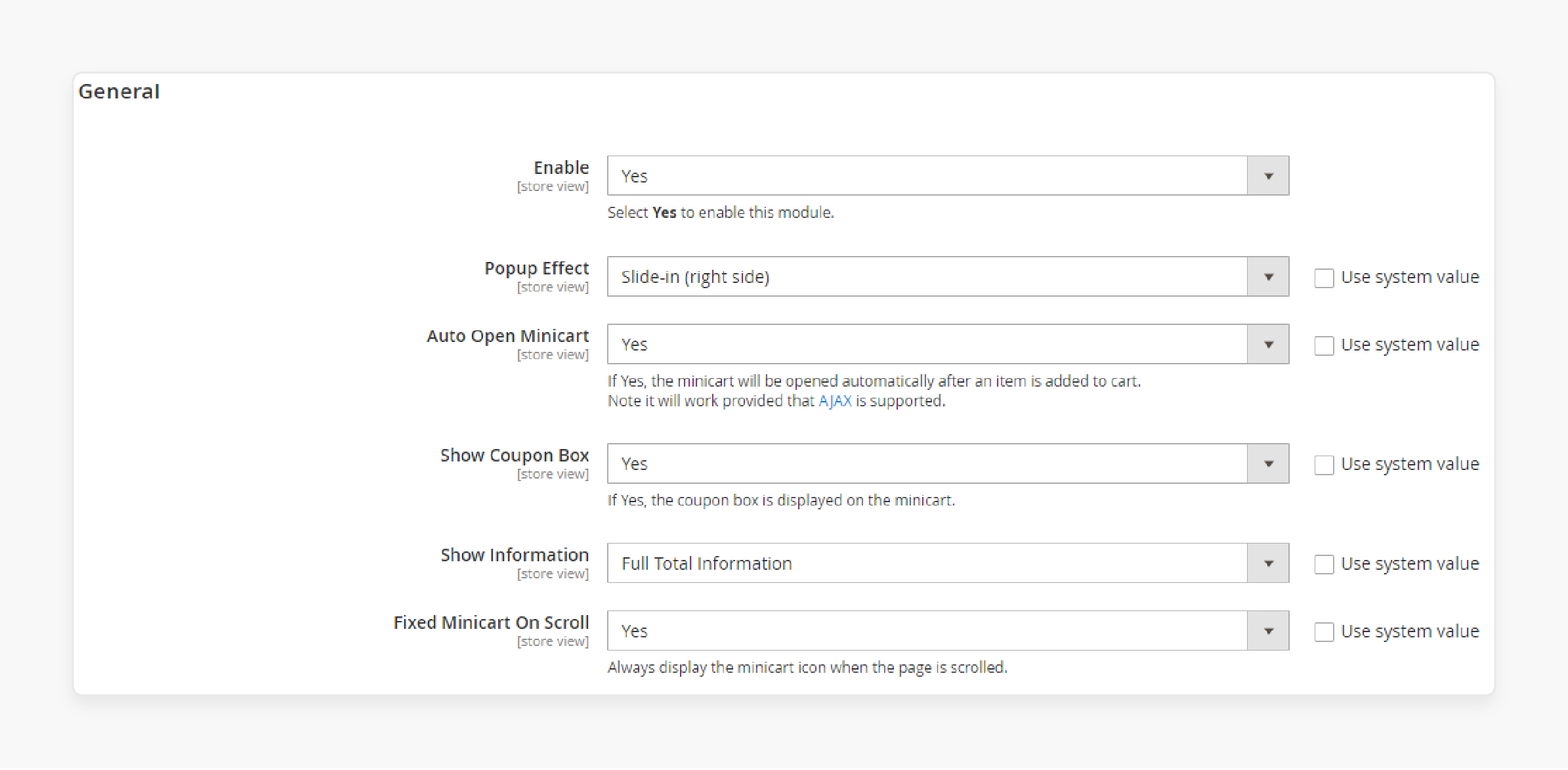Click 'Use system value' text beside Popup Effect
This screenshot has width=1568, height=770.
(x=1410, y=277)
